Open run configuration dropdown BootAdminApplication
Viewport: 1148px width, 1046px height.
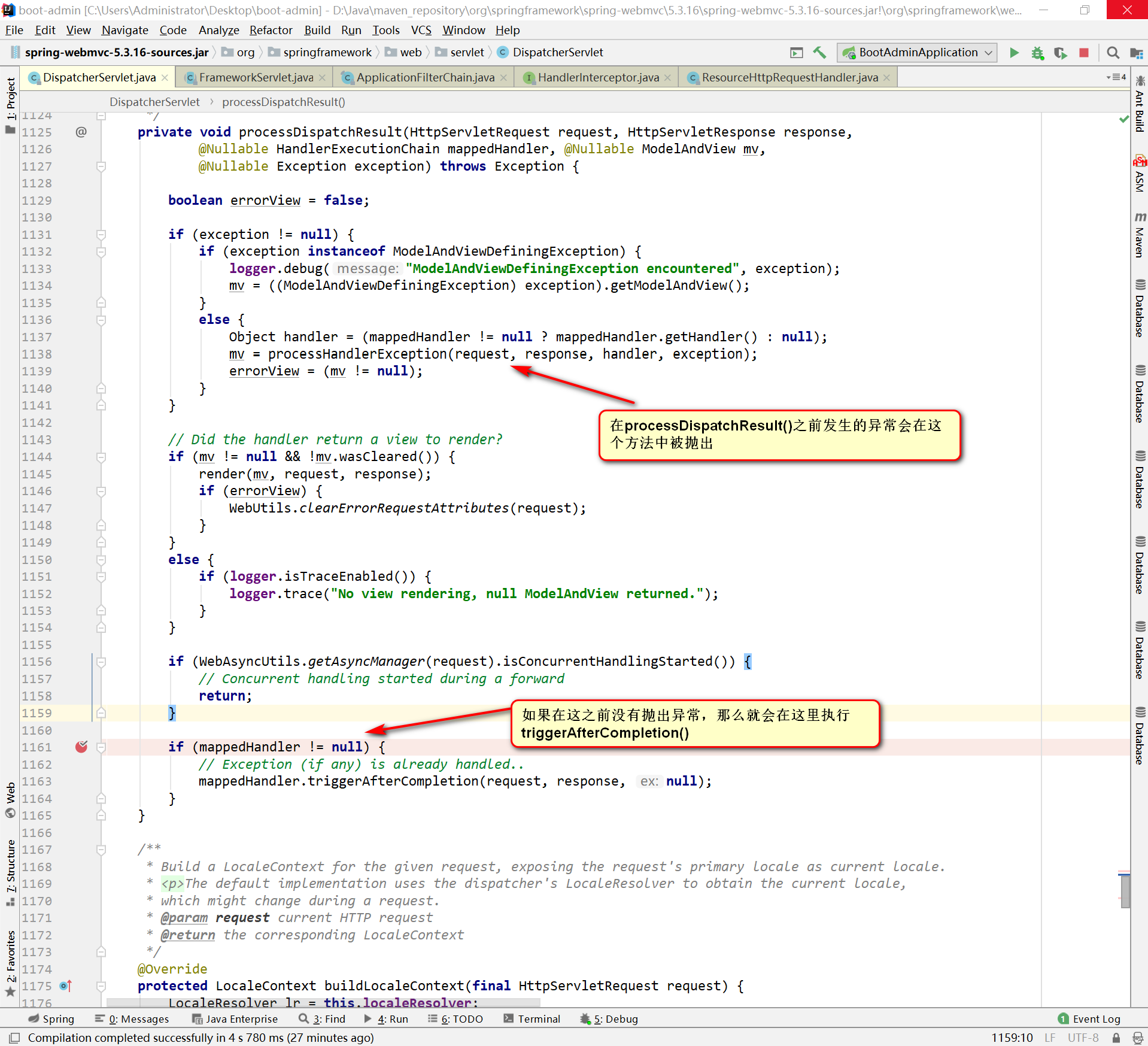tap(917, 53)
